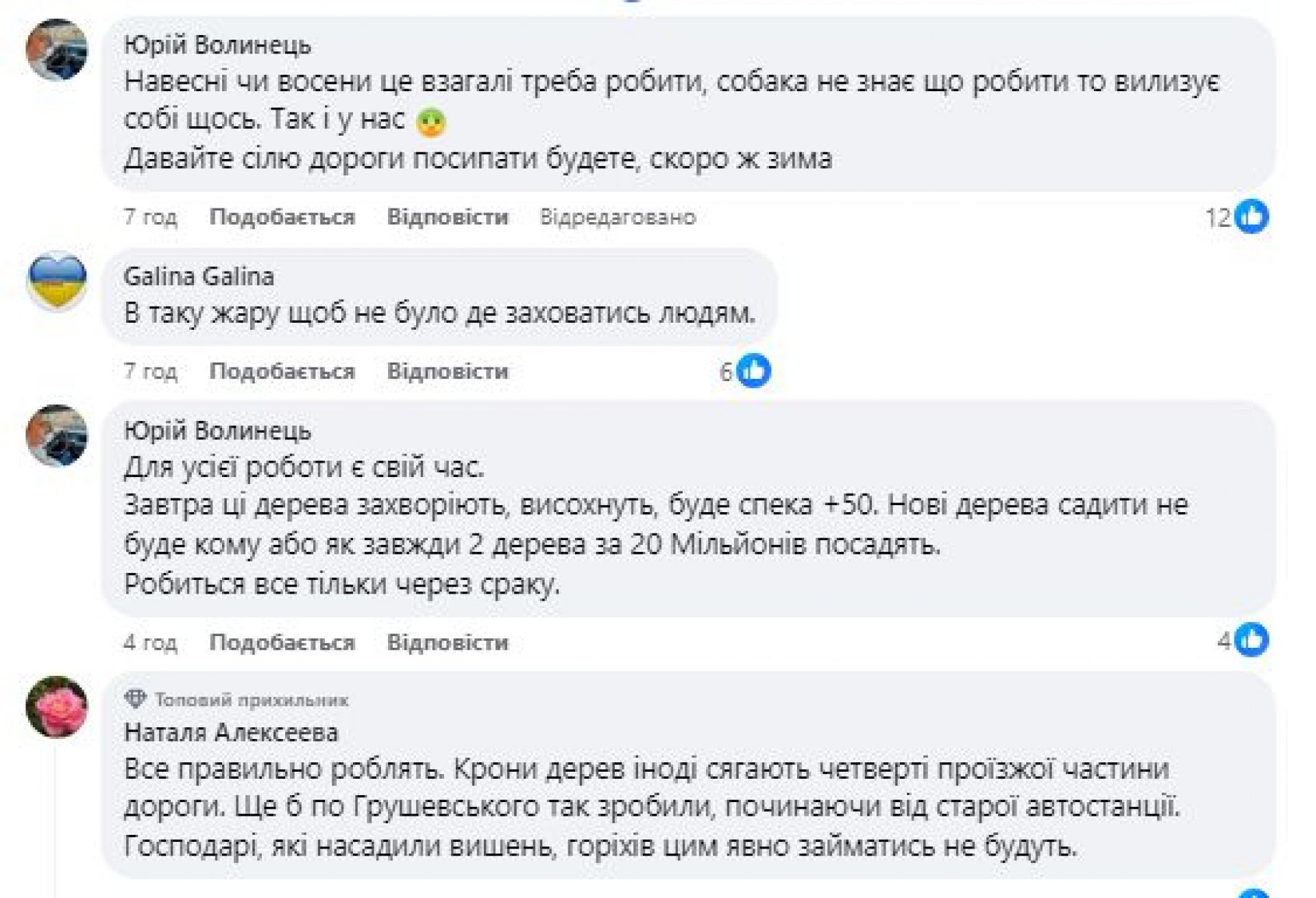The height and width of the screenshot is (898, 1316).
Task: Reply to the comment about salting roads
Action: 448,217
